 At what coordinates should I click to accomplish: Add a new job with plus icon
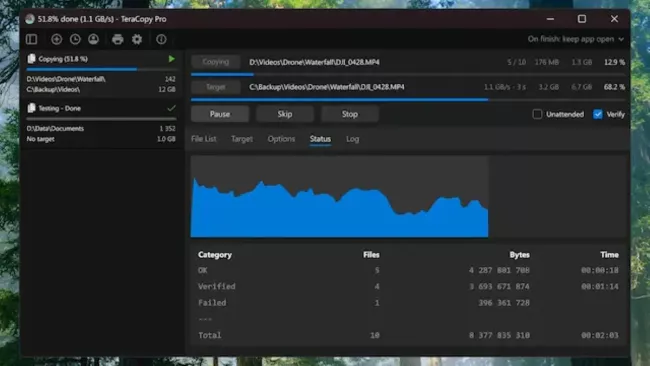tap(56, 39)
